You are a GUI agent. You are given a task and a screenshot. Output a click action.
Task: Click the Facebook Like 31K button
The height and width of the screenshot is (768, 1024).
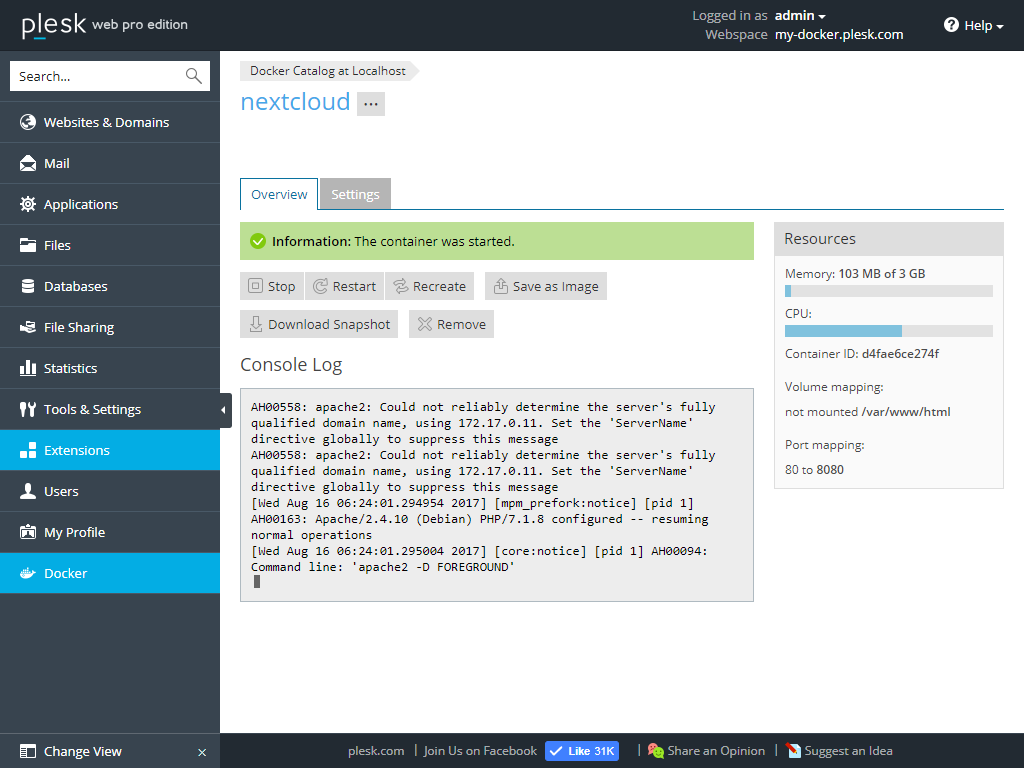pyautogui.click(x=582, y=751)
